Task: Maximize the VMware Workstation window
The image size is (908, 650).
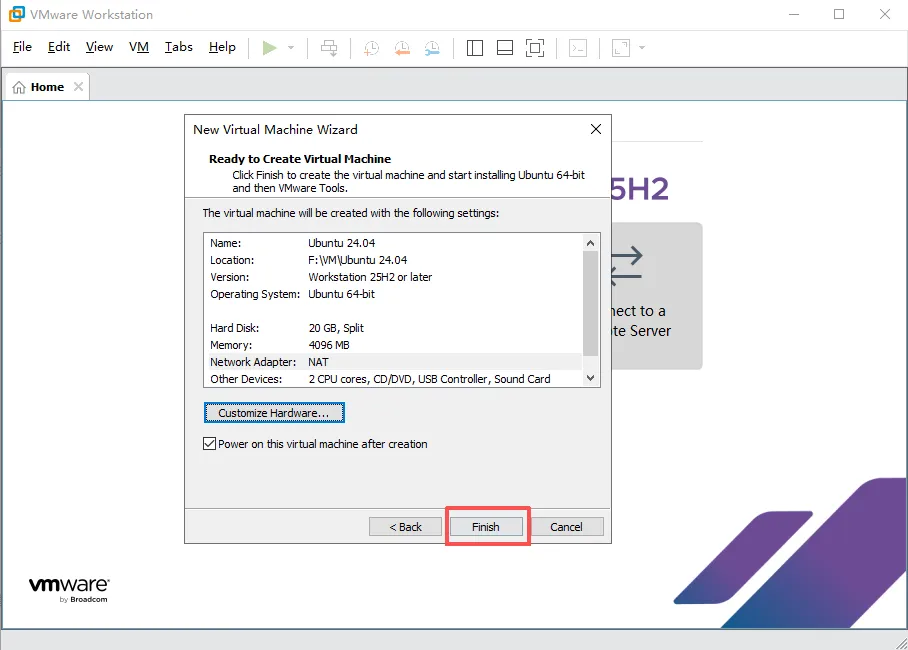Action: pos(839,14)
